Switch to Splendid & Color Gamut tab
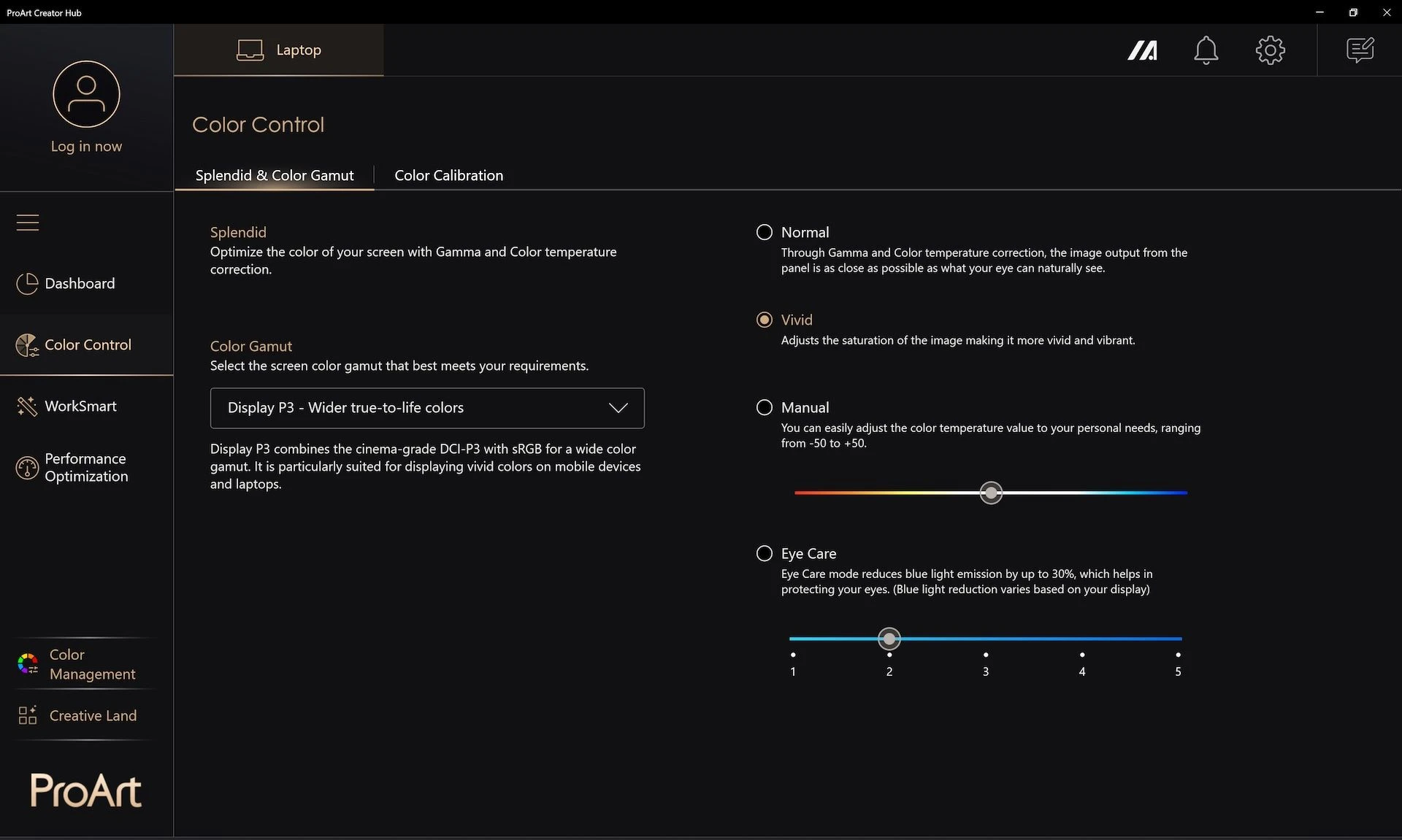This screenshot has width=1402, height=840. (275, 175)
